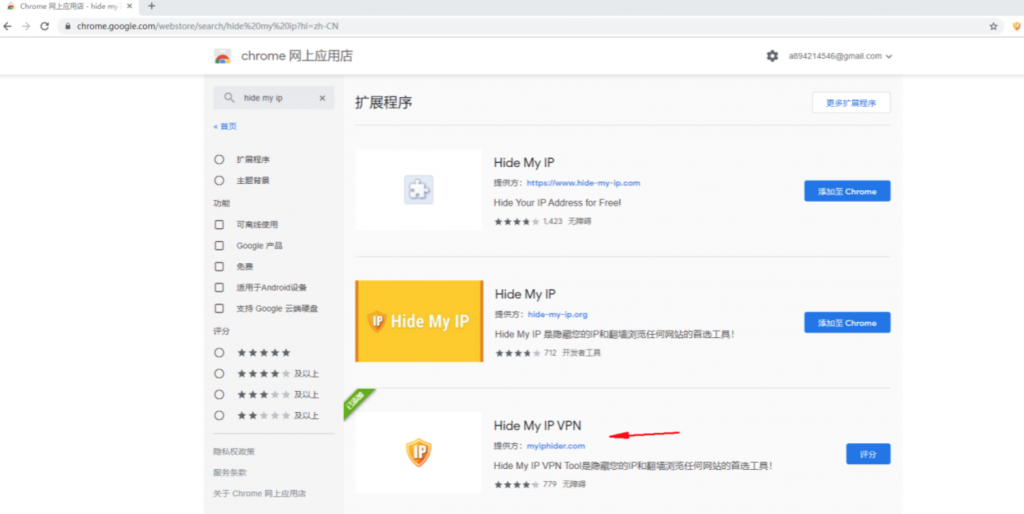Screen dimensions: 1024x514
Task: Select the two stars and up filter
Action: tap(219, 415)
